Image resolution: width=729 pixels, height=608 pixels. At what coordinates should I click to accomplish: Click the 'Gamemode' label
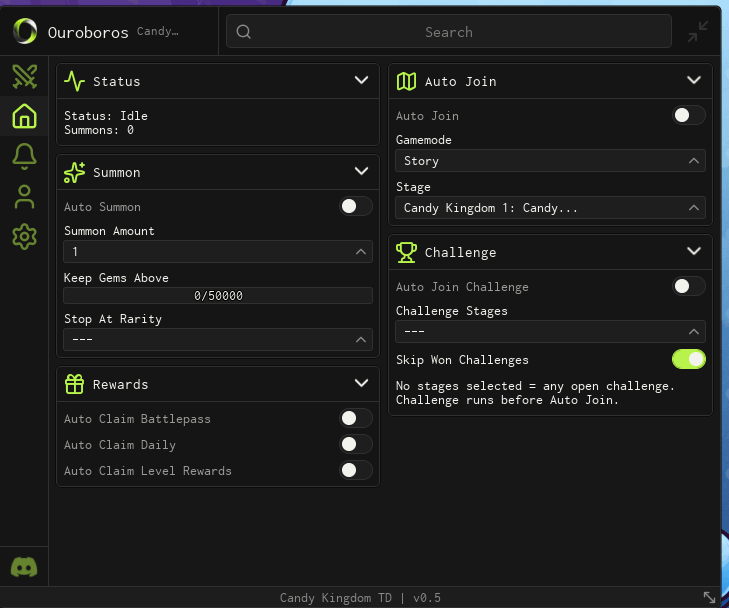(x=424, y=140)
